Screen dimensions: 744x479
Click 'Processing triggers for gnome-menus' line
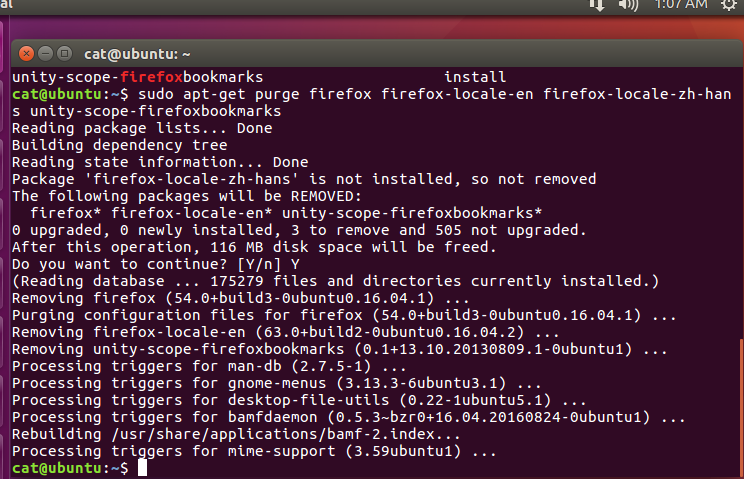pyautogui.click(x=277, y=383)
